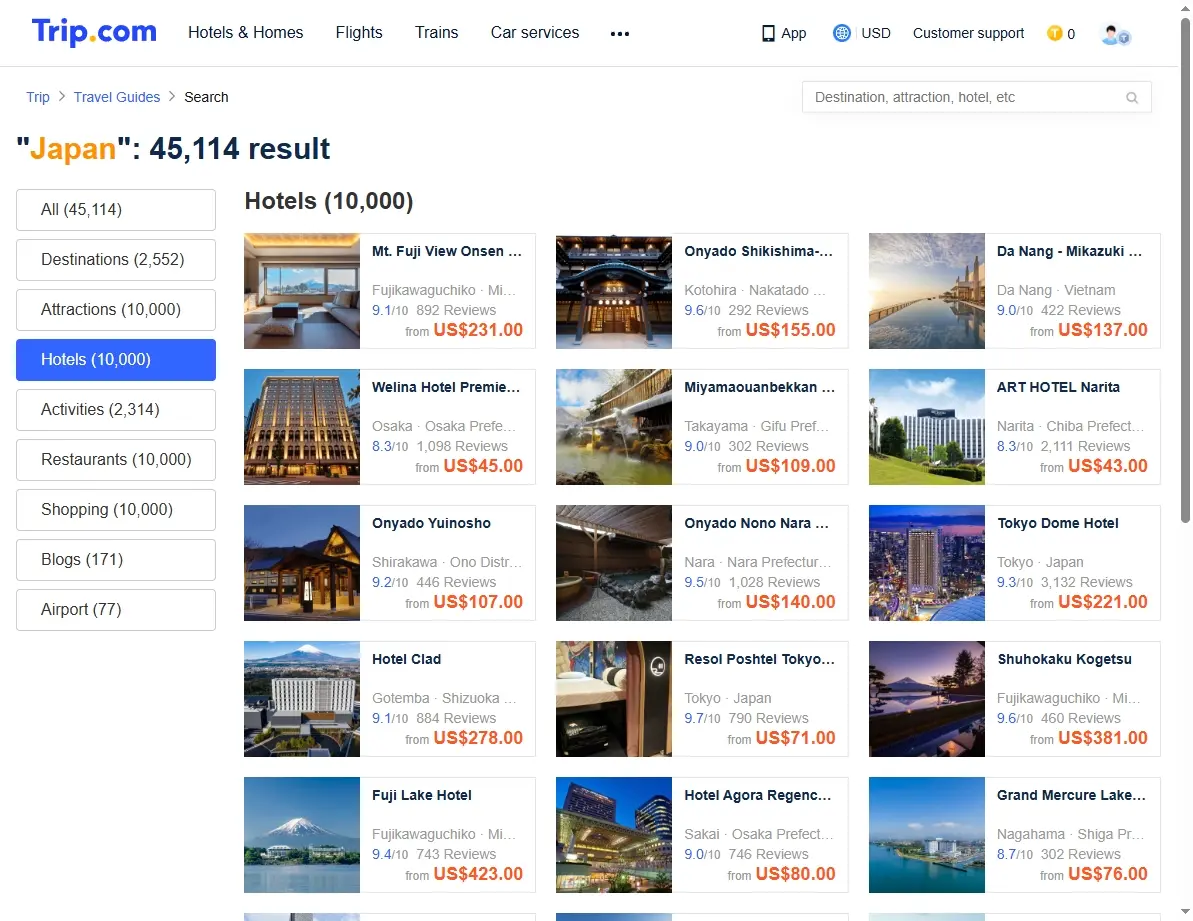Click the US$381.00 price
The width and height of the screenshot is (1193, 921).
coord(1102,738)
